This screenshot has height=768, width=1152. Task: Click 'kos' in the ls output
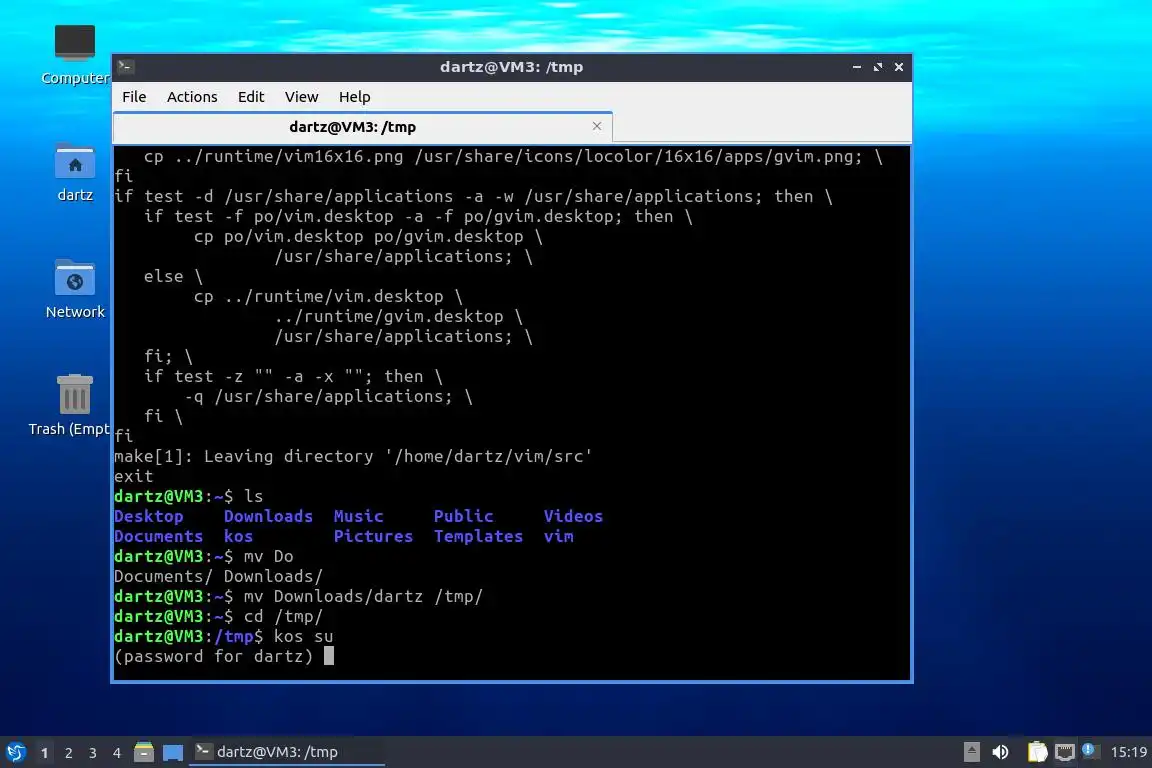pos(238,536)
